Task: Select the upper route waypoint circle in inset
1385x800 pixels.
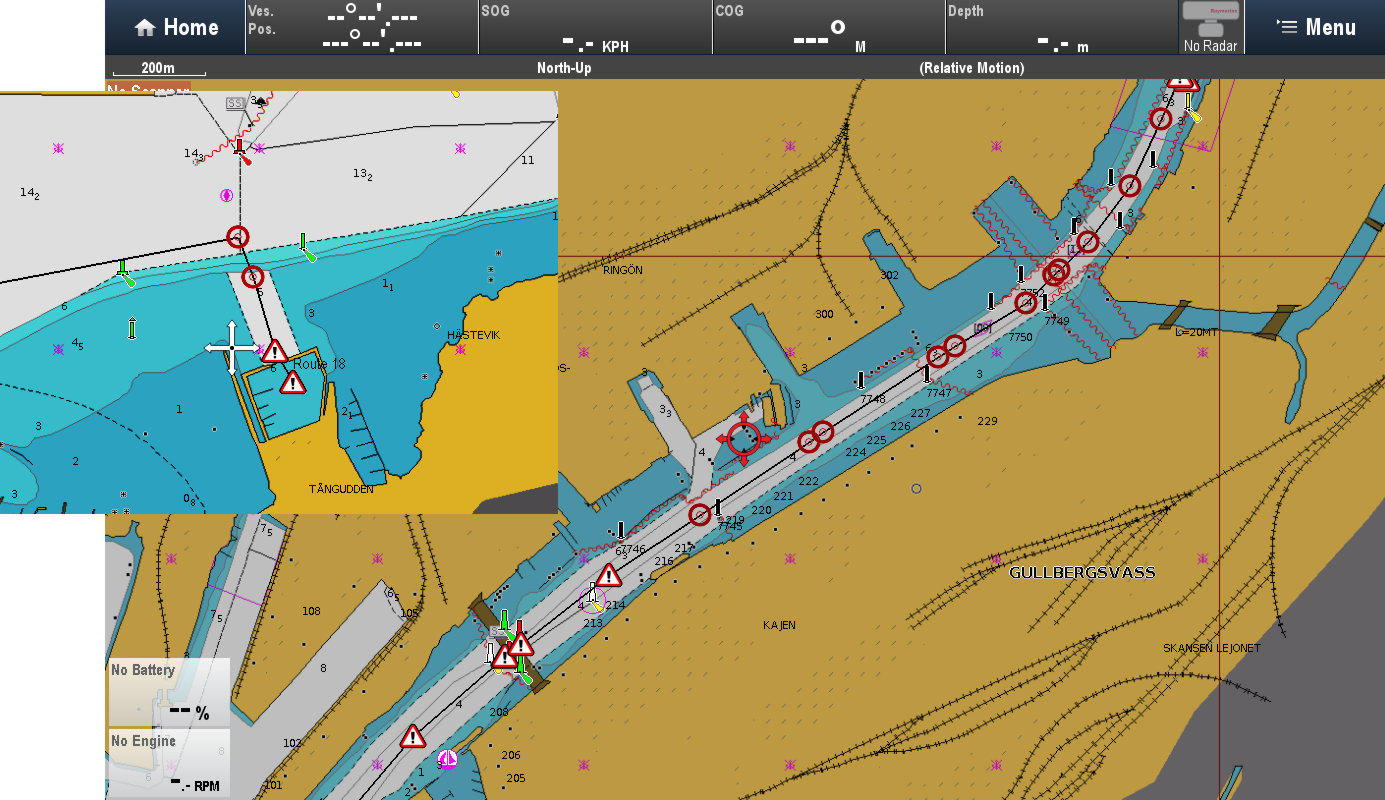Action: click(237, 237)
